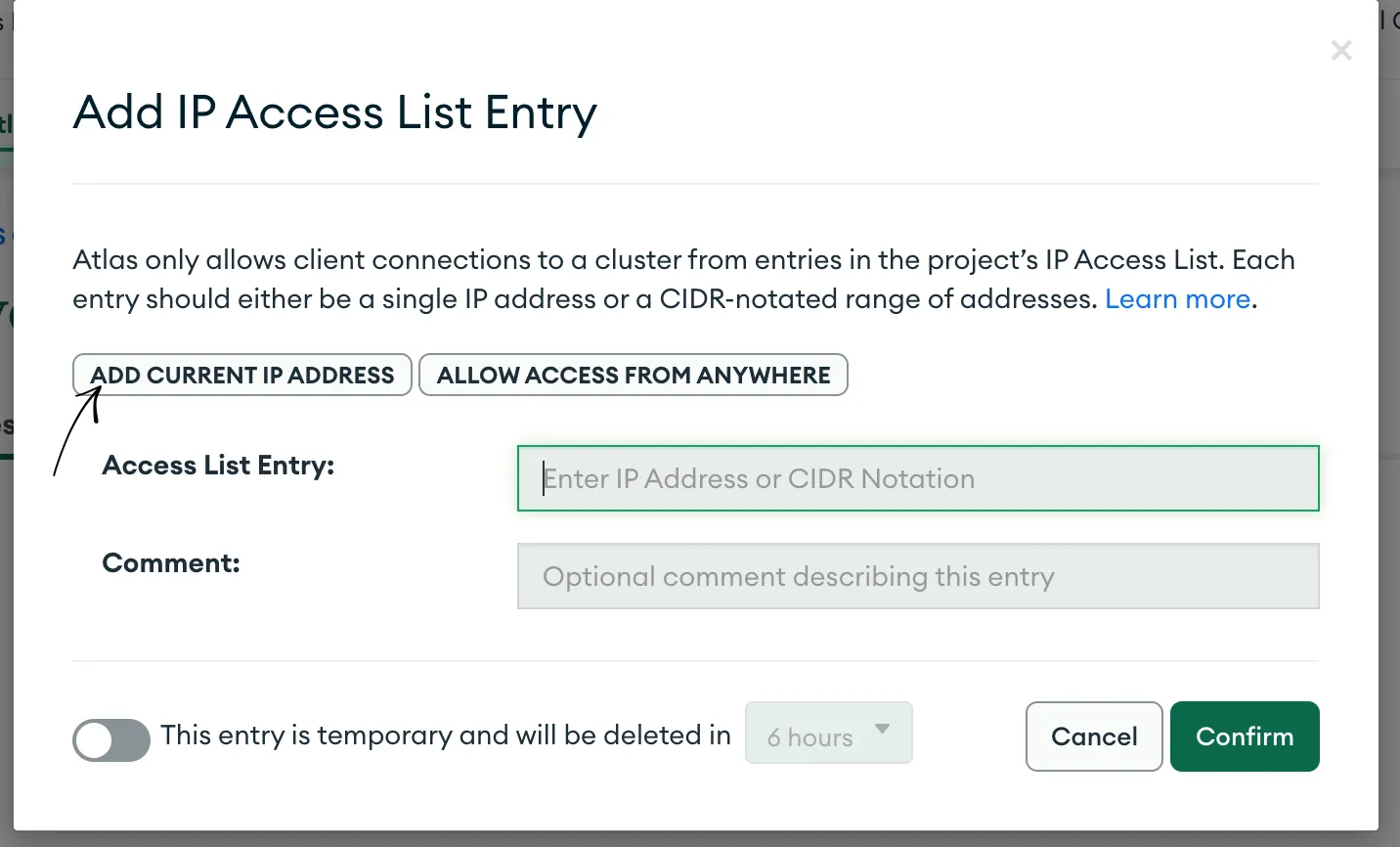Viewport: 1400px width, 847px height.
Task: Click the "Comment:" field label
Action: [x=171, y=563]
